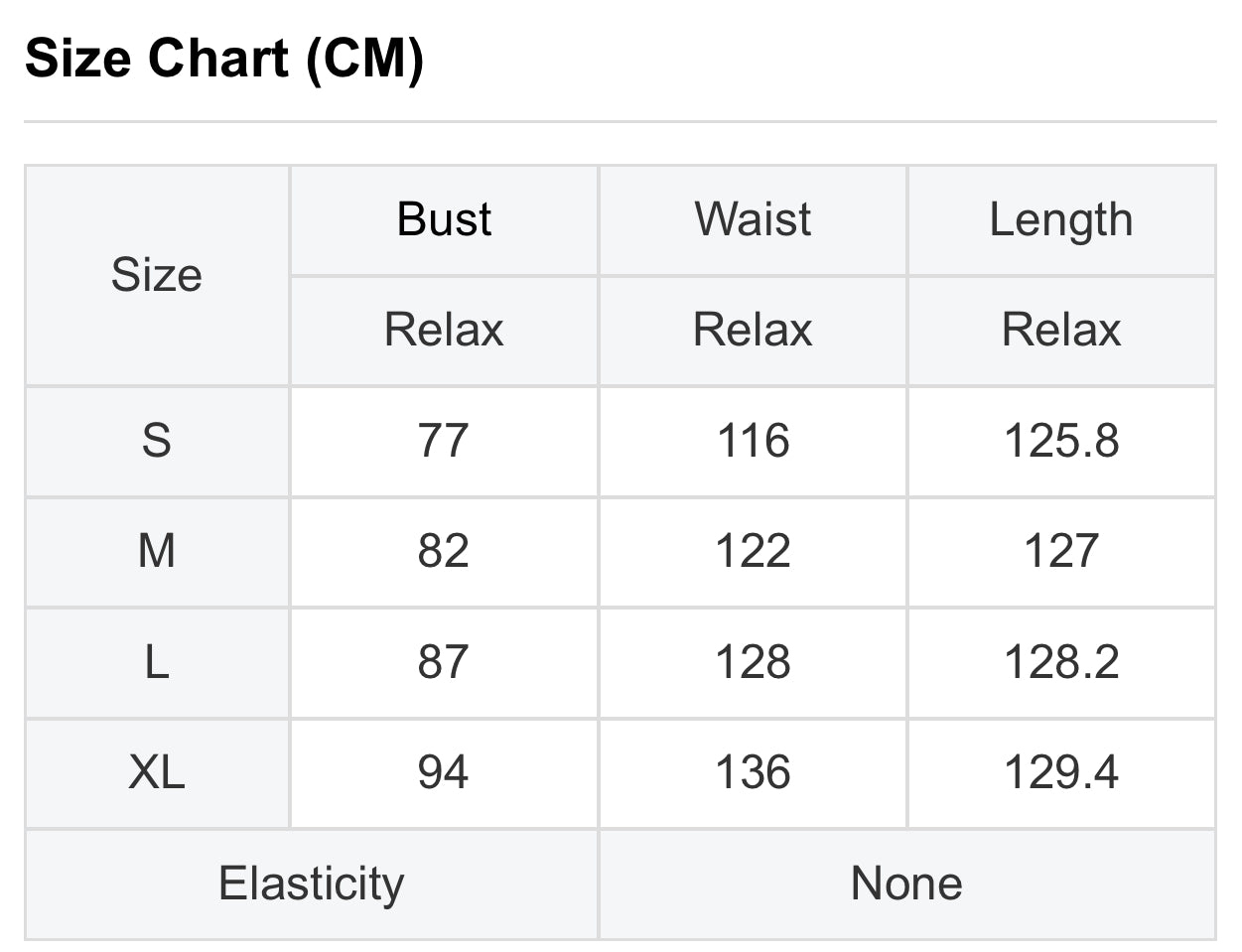Click the L size row label
Viewport: 1242px width, 952px height.
point(157,662)
